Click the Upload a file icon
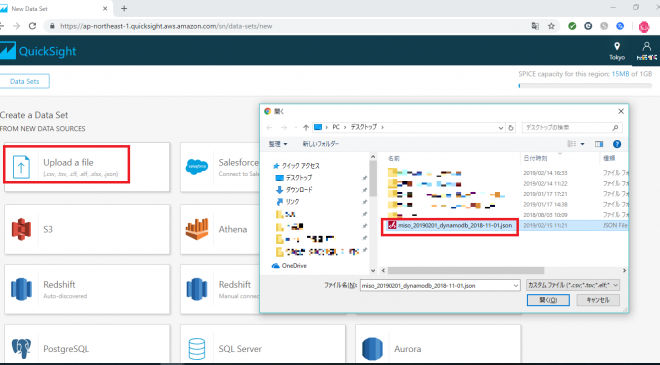660x365 pixels. click(x=21, y=167)
